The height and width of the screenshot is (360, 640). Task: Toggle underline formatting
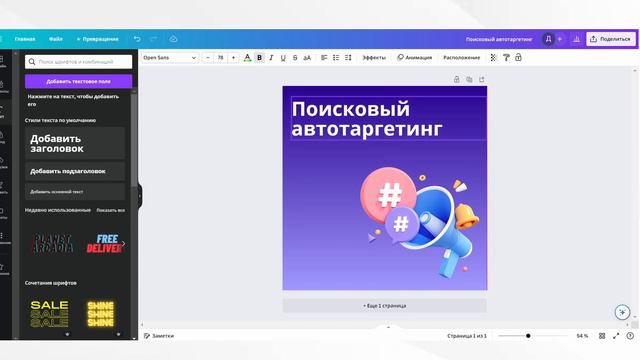click(x=283, y=58)
